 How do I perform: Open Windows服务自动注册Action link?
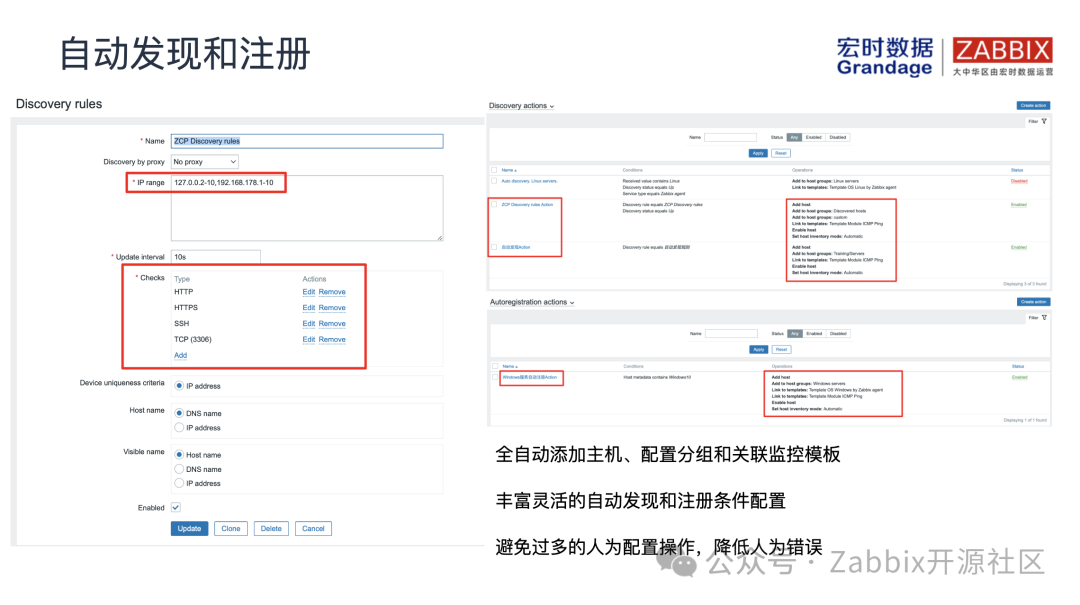click(530, 378)
